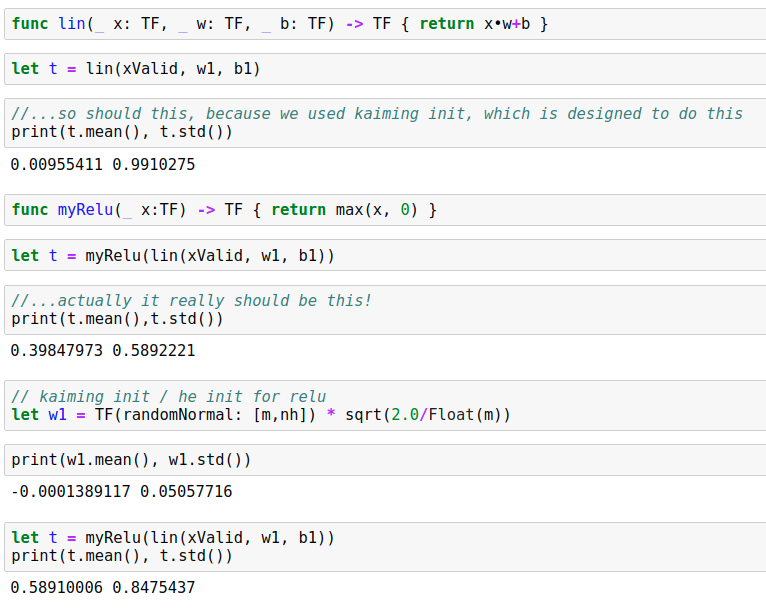The width and height of the screenshot is (766, 608).
Task: Click output value 0.00955411 0.9910275
Action: [103, 165]
